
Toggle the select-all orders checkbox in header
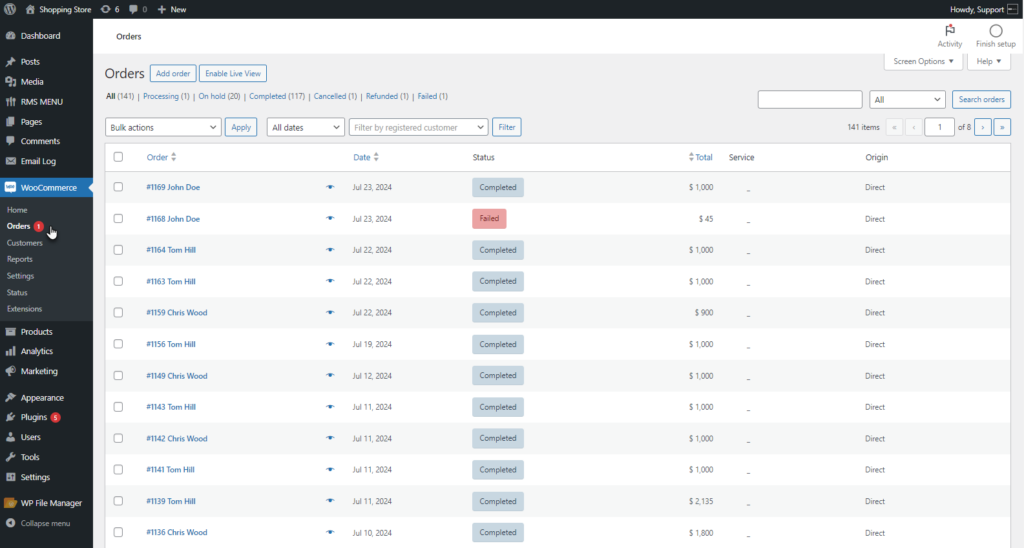(x=118, y=157)
